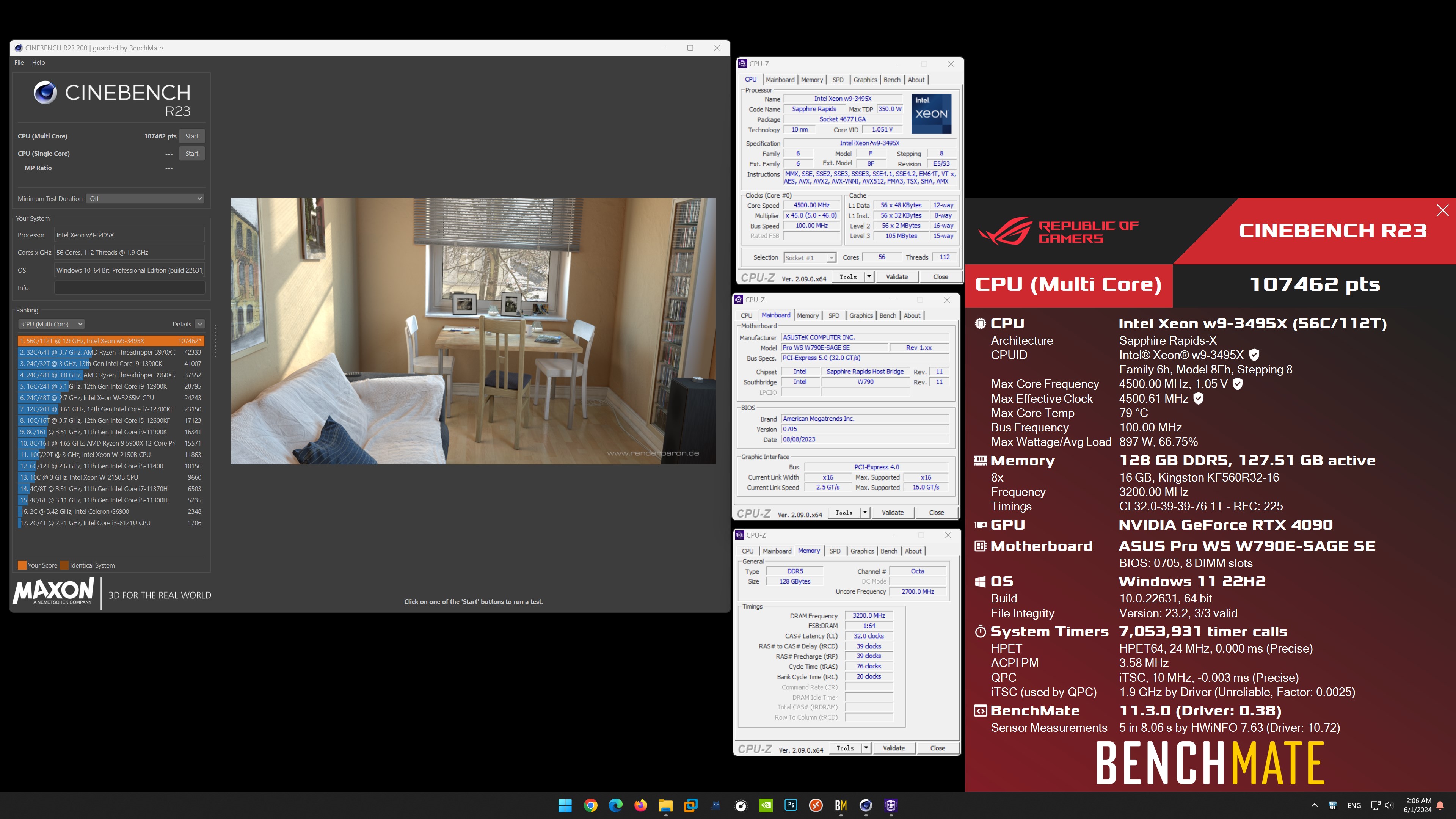The image size is (1456, 819).
Task: Click the Cinebench title bar logo icon
Action: click(x=19, y=48)
